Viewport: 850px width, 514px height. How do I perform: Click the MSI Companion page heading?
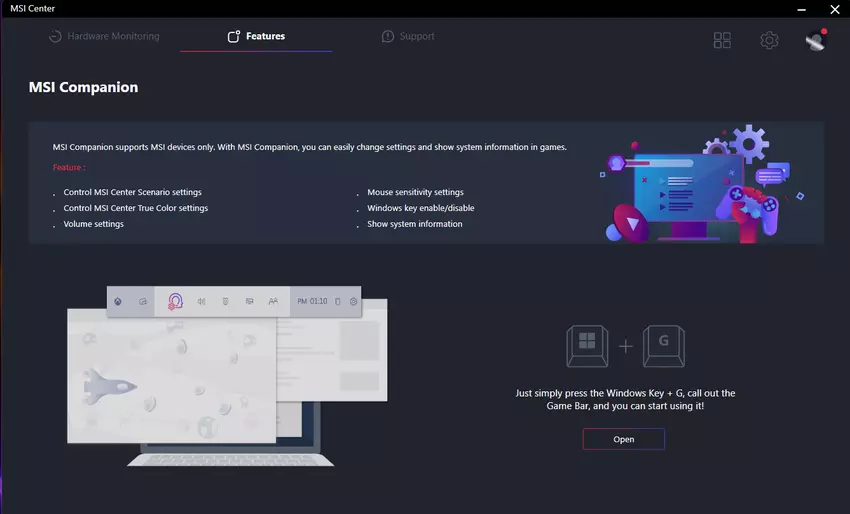84,87
